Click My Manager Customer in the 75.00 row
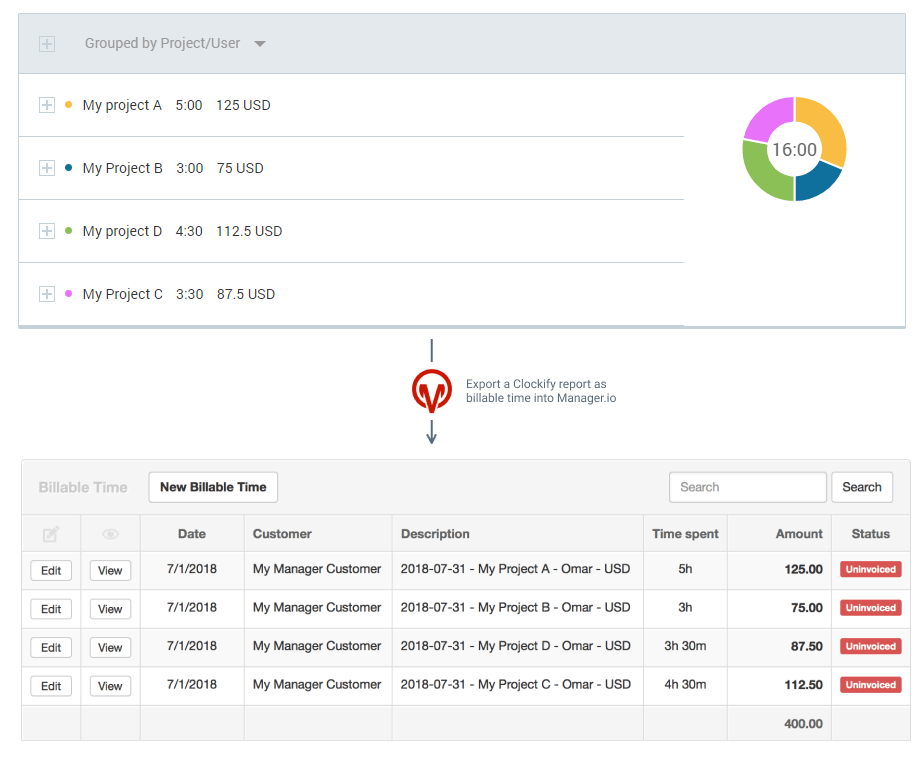This screenshot has width=924, height=757. point(317,607)
